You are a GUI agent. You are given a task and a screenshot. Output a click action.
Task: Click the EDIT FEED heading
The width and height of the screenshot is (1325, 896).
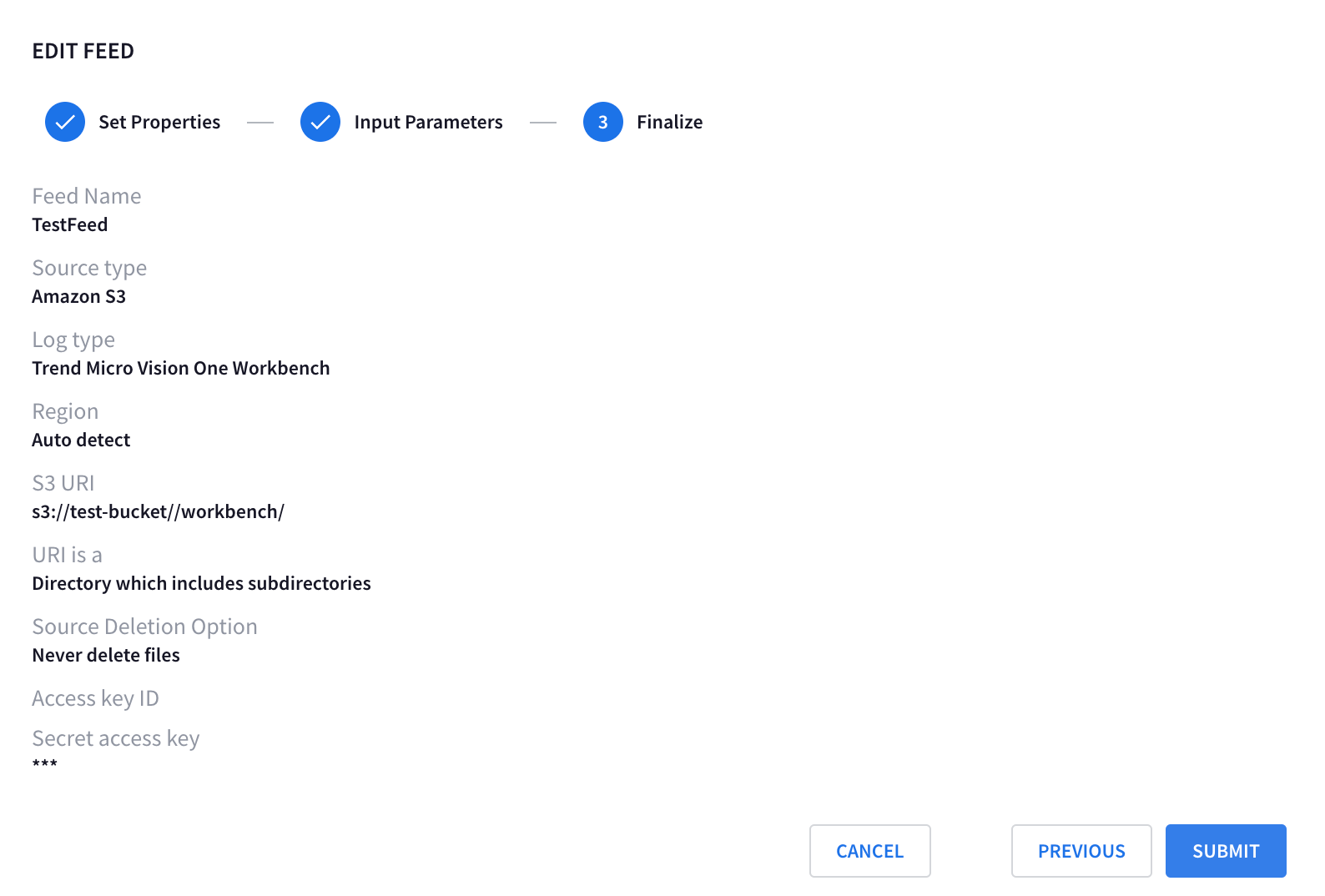click(83, 51)
